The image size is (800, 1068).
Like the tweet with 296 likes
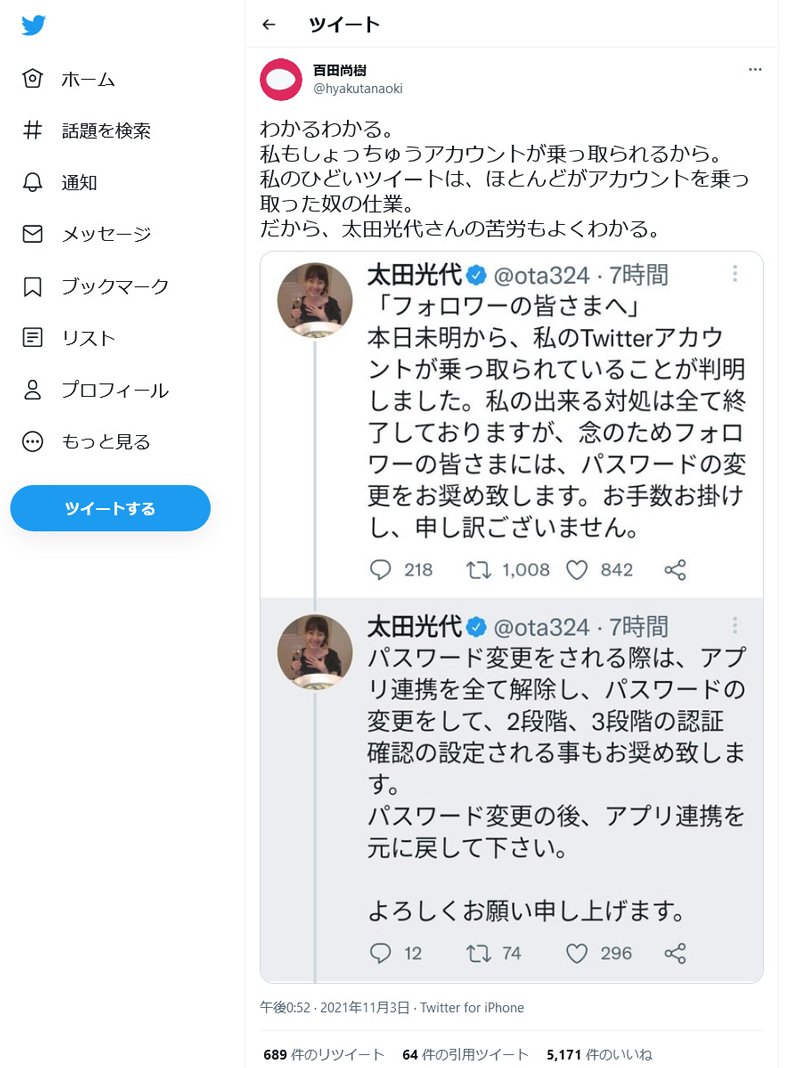coord(577,953)
